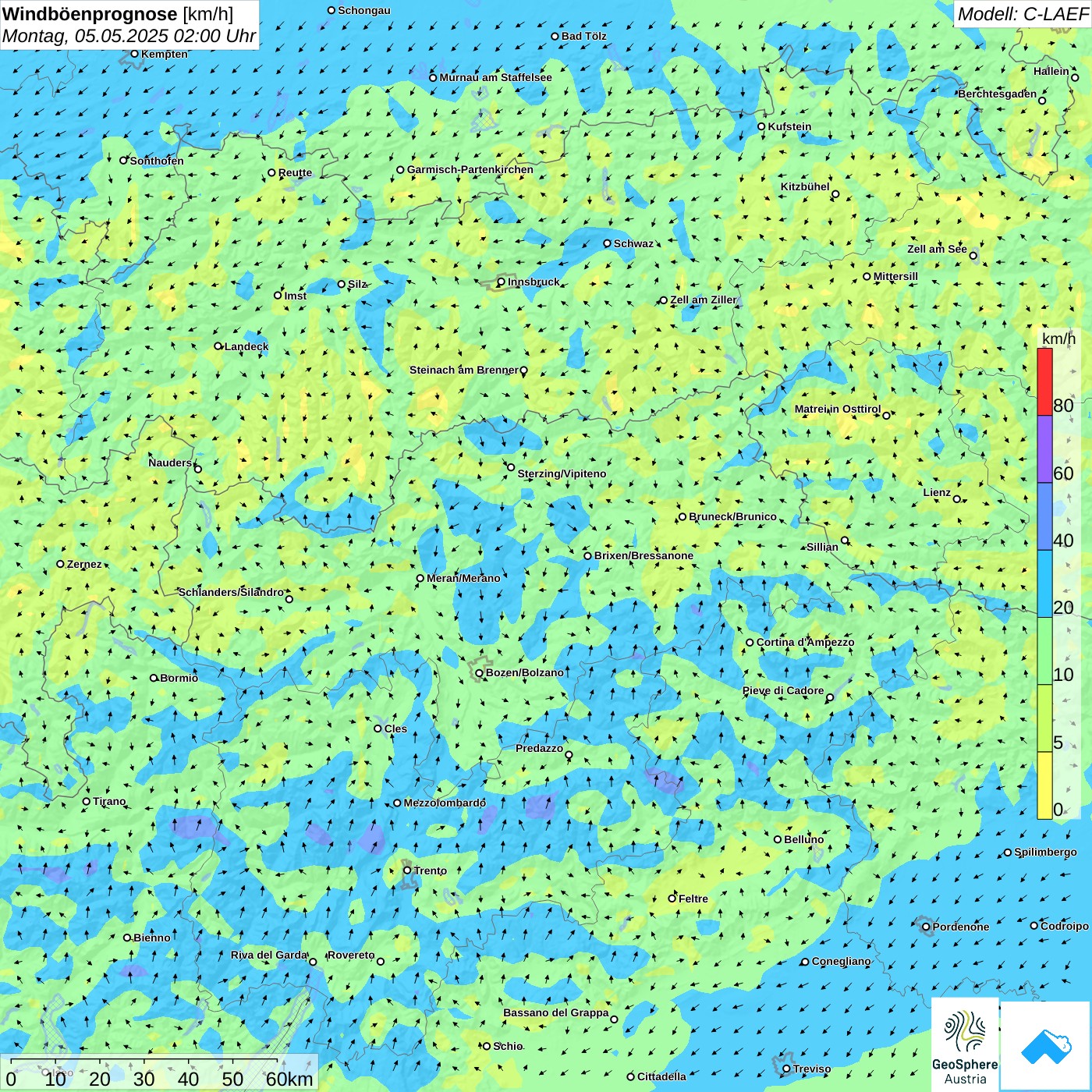This screenshot has height=1092, width=1092.
Task: Click the 'Spilimbergo' city label
Action: pyautogui.click(x=1045, y=852)
